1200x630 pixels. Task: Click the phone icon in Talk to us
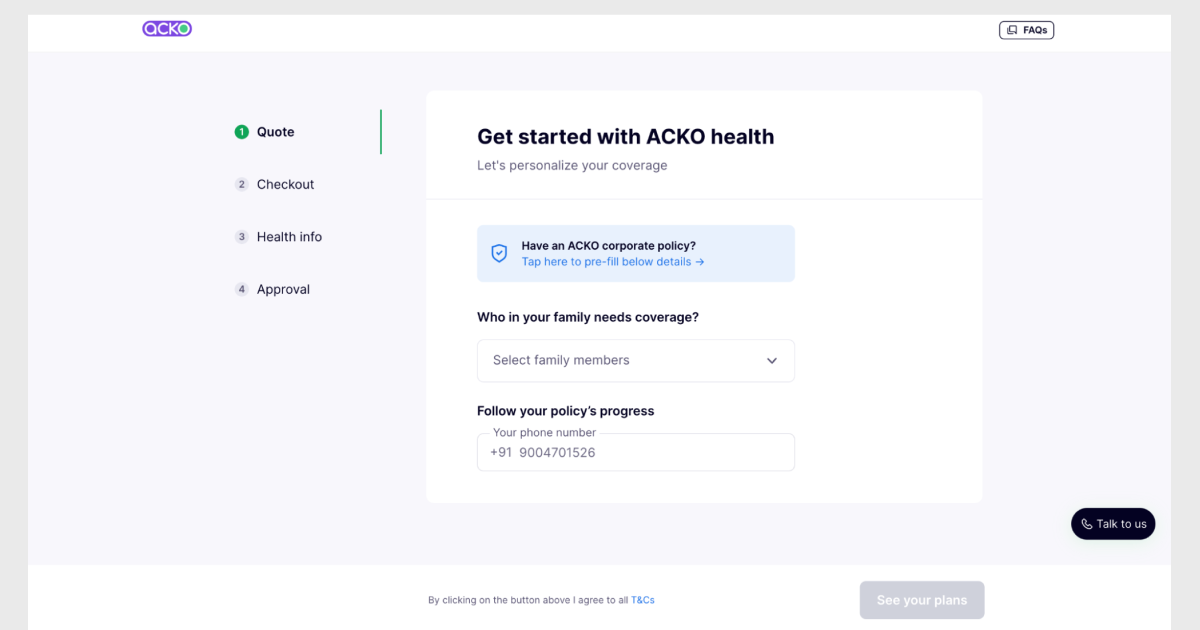(x=1086, y=523)
